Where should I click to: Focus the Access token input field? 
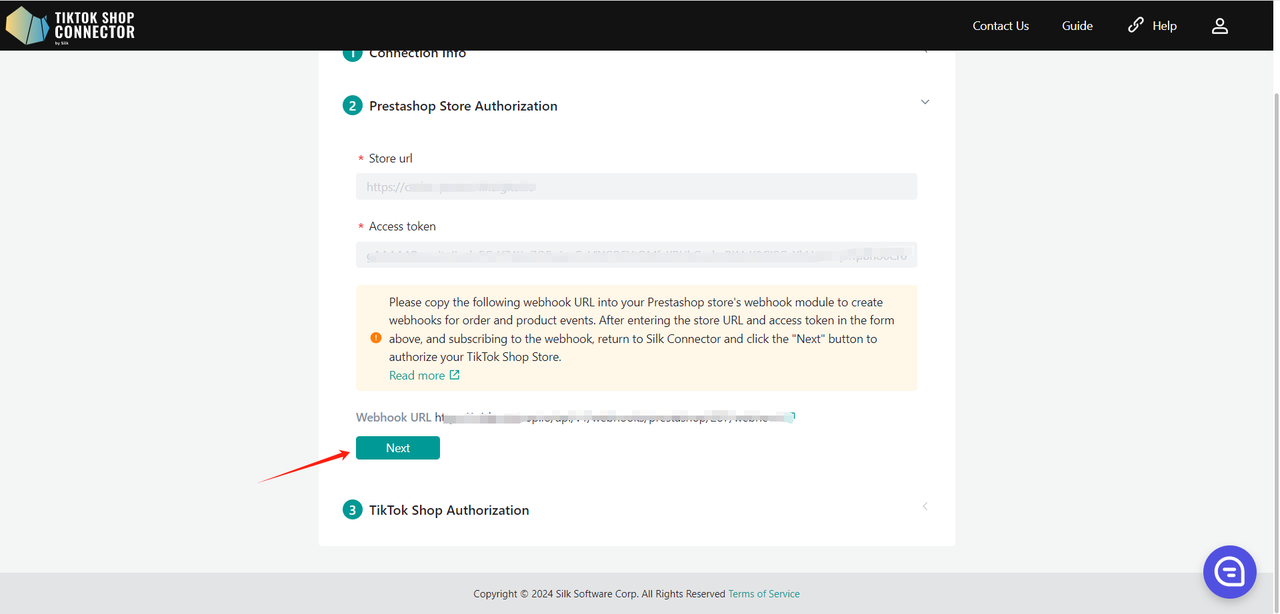(x=636, y=255)
